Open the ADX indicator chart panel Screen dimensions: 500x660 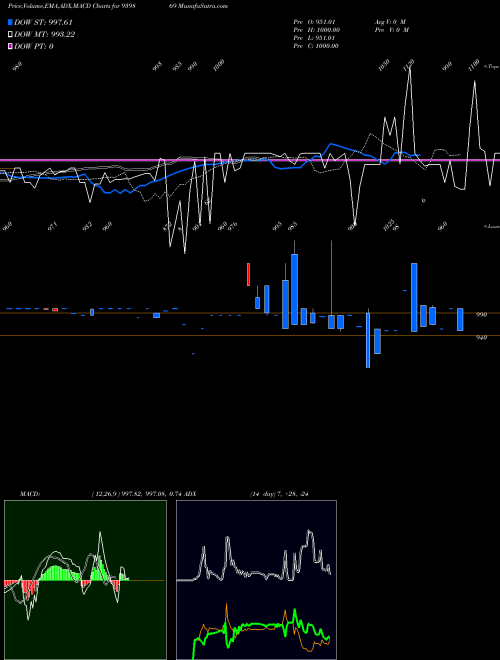(256, 580)
